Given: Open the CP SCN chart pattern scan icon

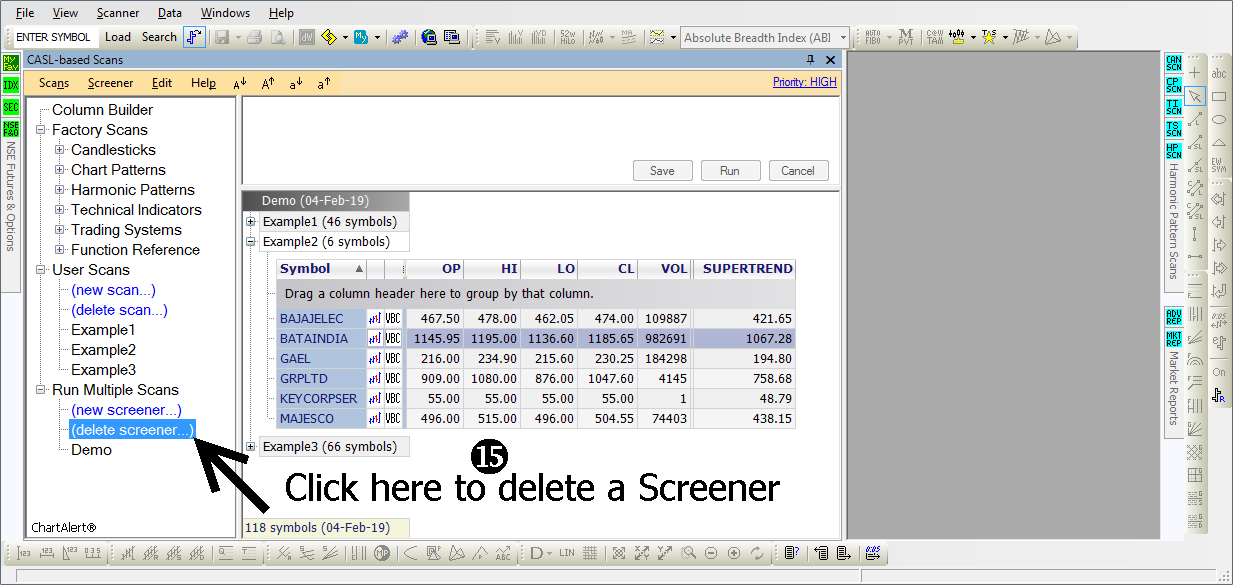Looking at the screenshot, I should [x=1174, y=85].
